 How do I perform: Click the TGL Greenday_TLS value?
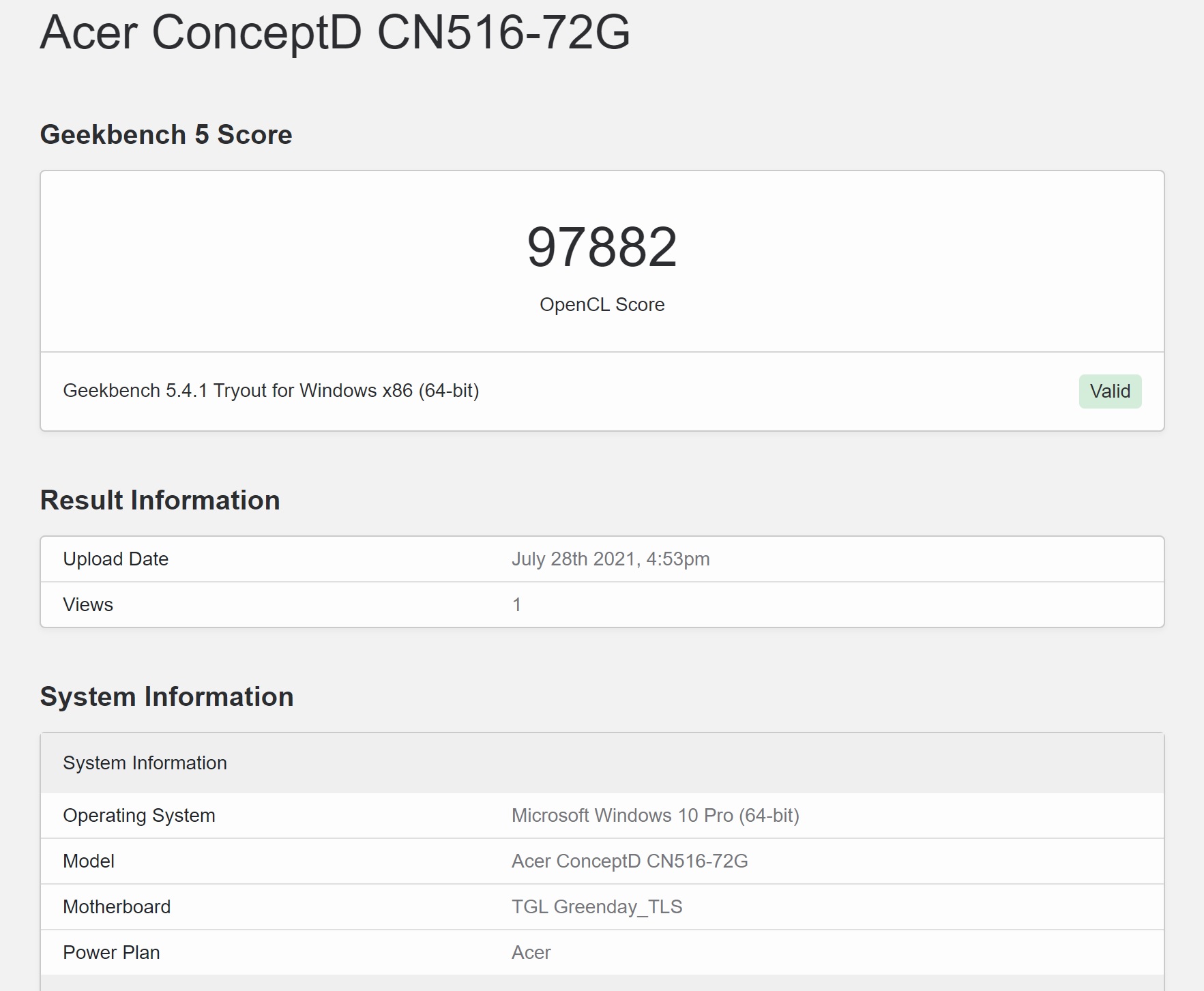[x=597, y=906]
